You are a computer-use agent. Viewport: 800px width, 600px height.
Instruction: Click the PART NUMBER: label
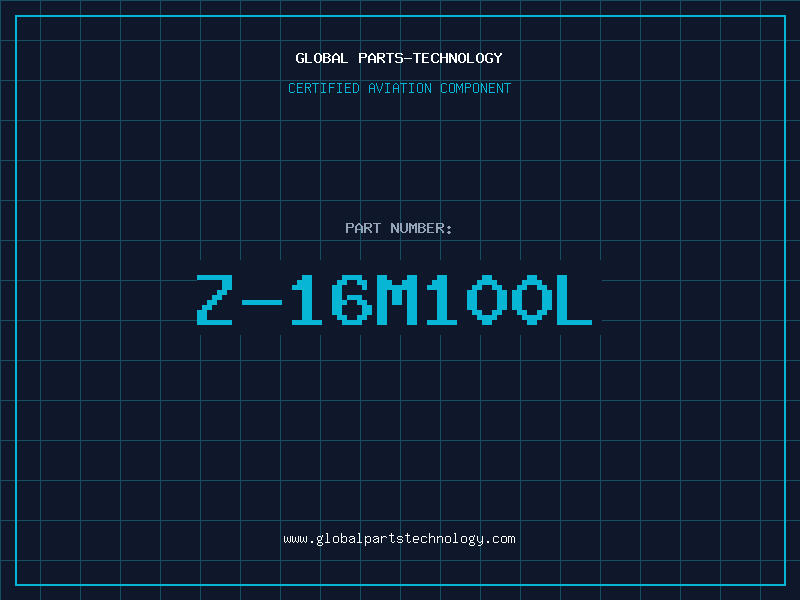[x=399, y=228]
